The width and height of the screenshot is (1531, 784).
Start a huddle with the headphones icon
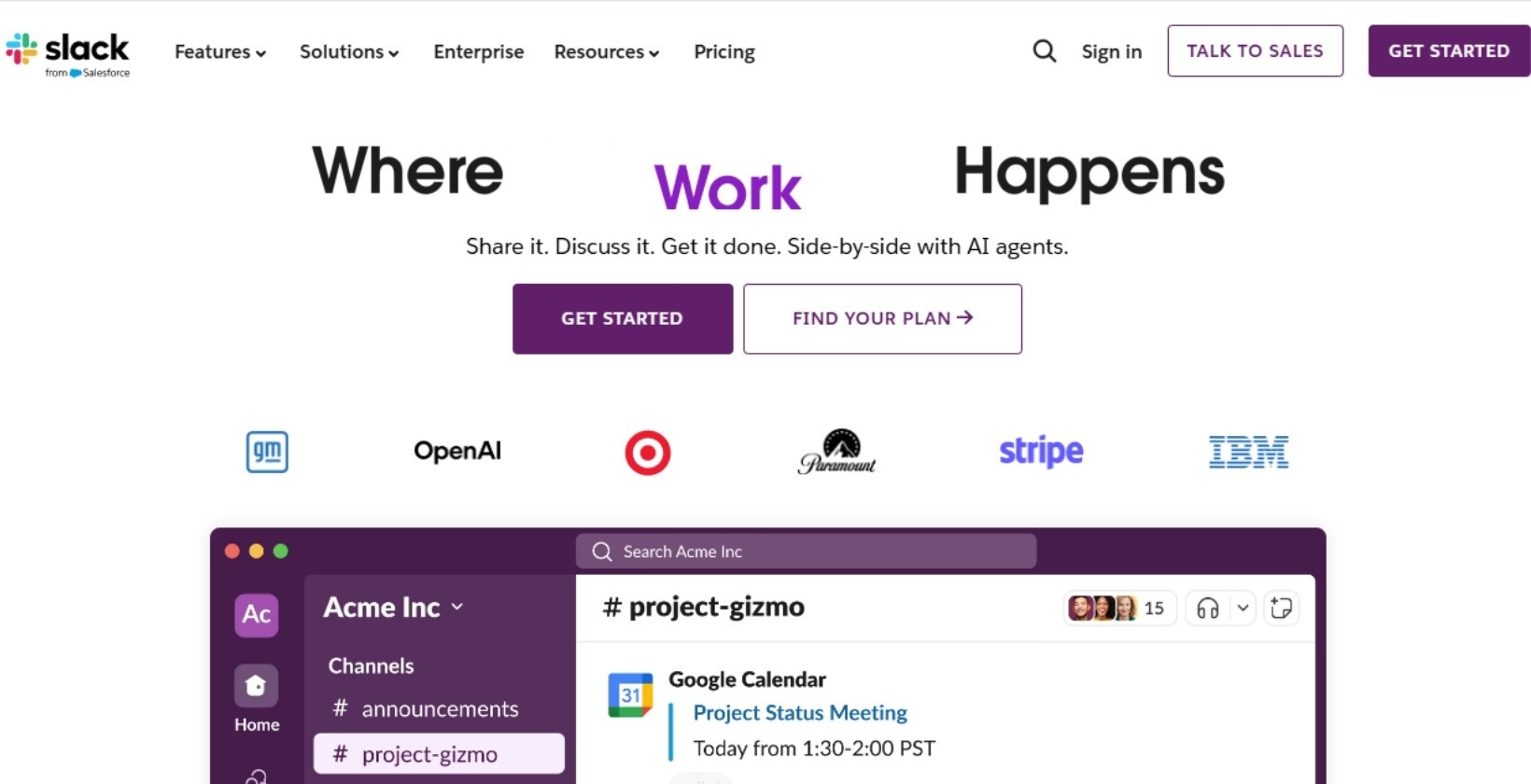pos(1208,608)
